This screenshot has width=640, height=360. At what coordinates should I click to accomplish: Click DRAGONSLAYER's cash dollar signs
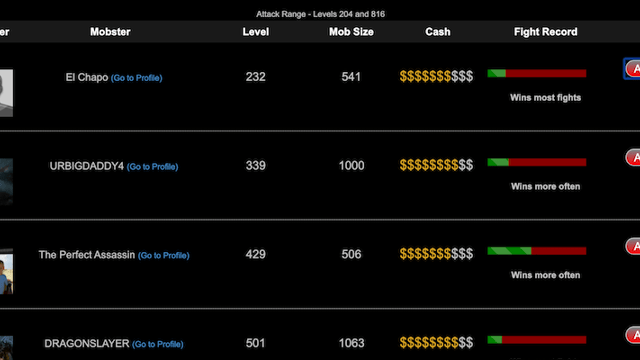pyautogui.click(x=436, y=343)
